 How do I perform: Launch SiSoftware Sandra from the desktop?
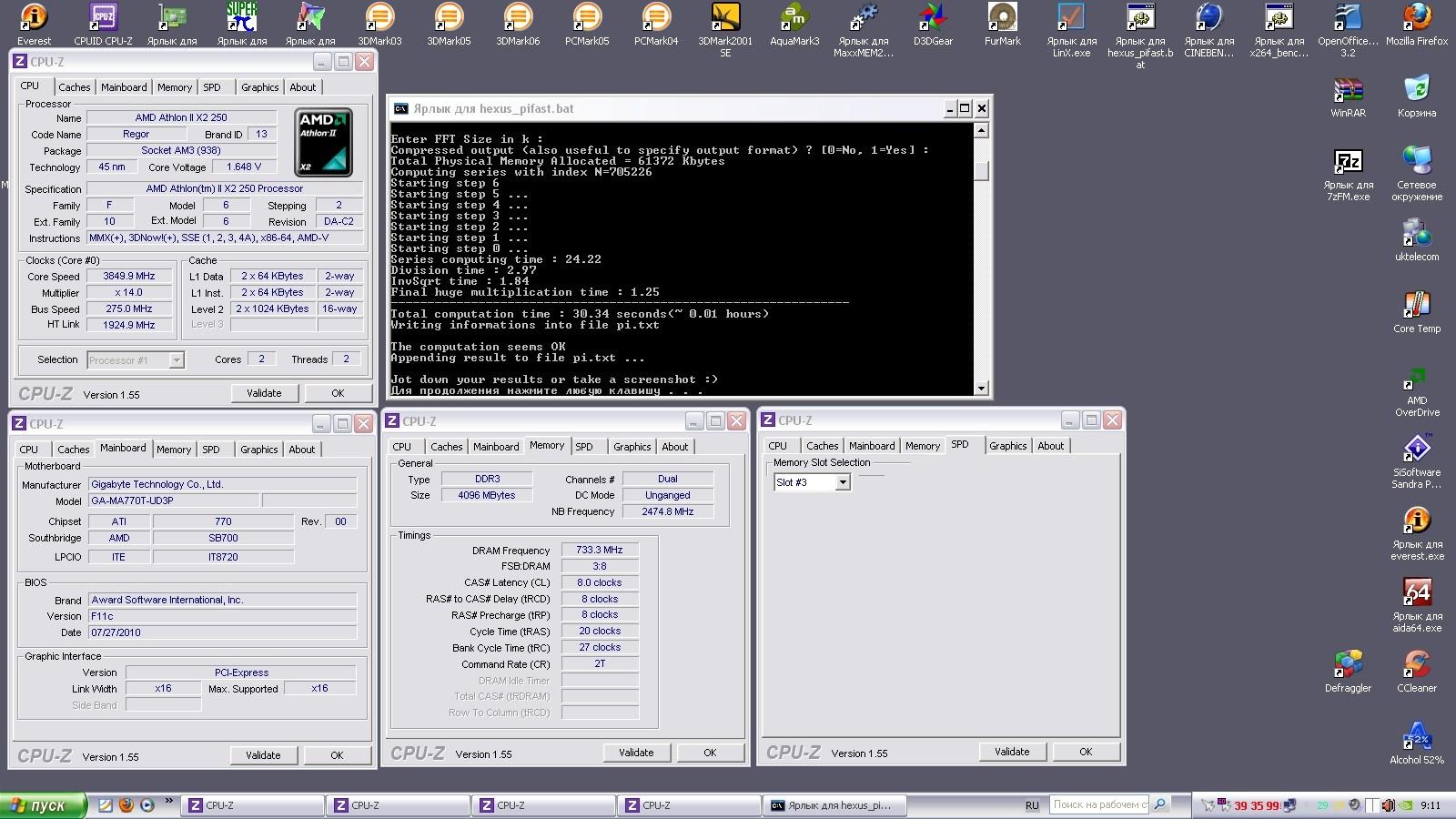pos(1417,462)
